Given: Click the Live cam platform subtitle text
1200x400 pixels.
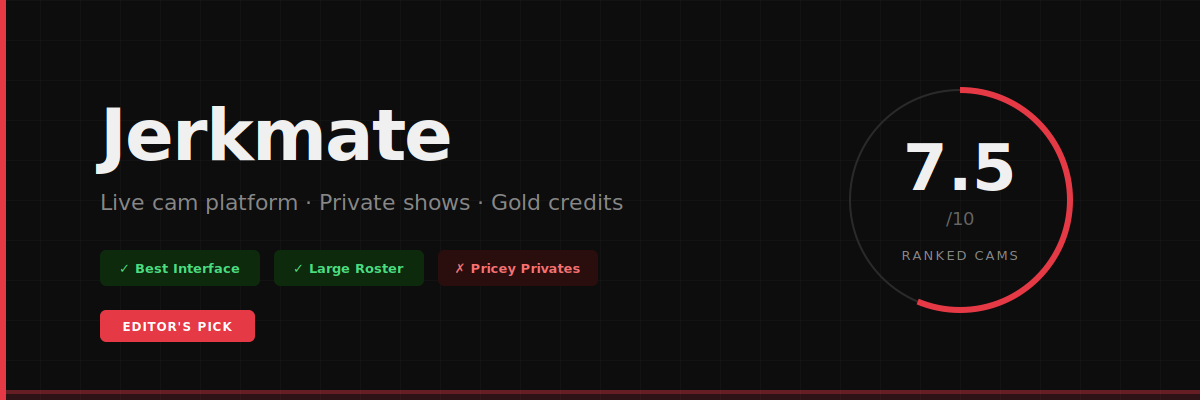Looking at the screenshot, I should 199,203.
